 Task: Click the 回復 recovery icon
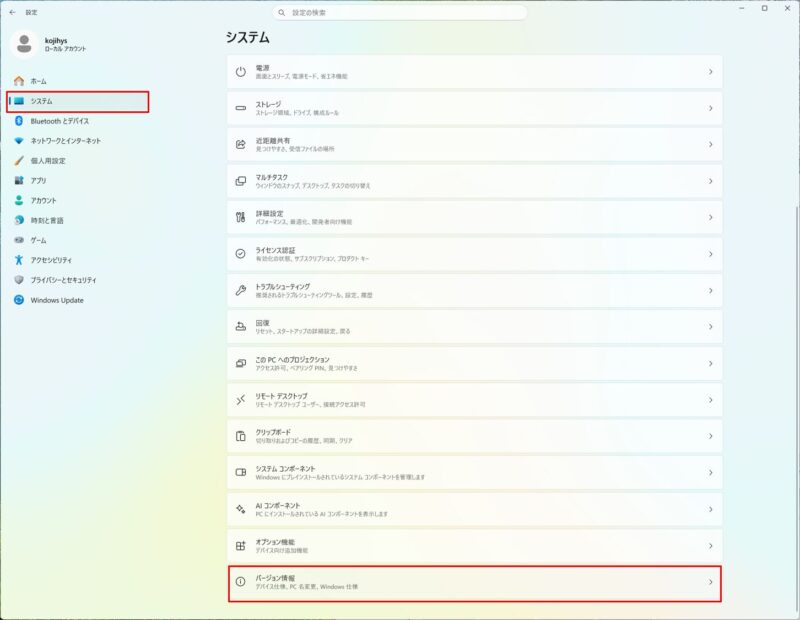(240, 327)
